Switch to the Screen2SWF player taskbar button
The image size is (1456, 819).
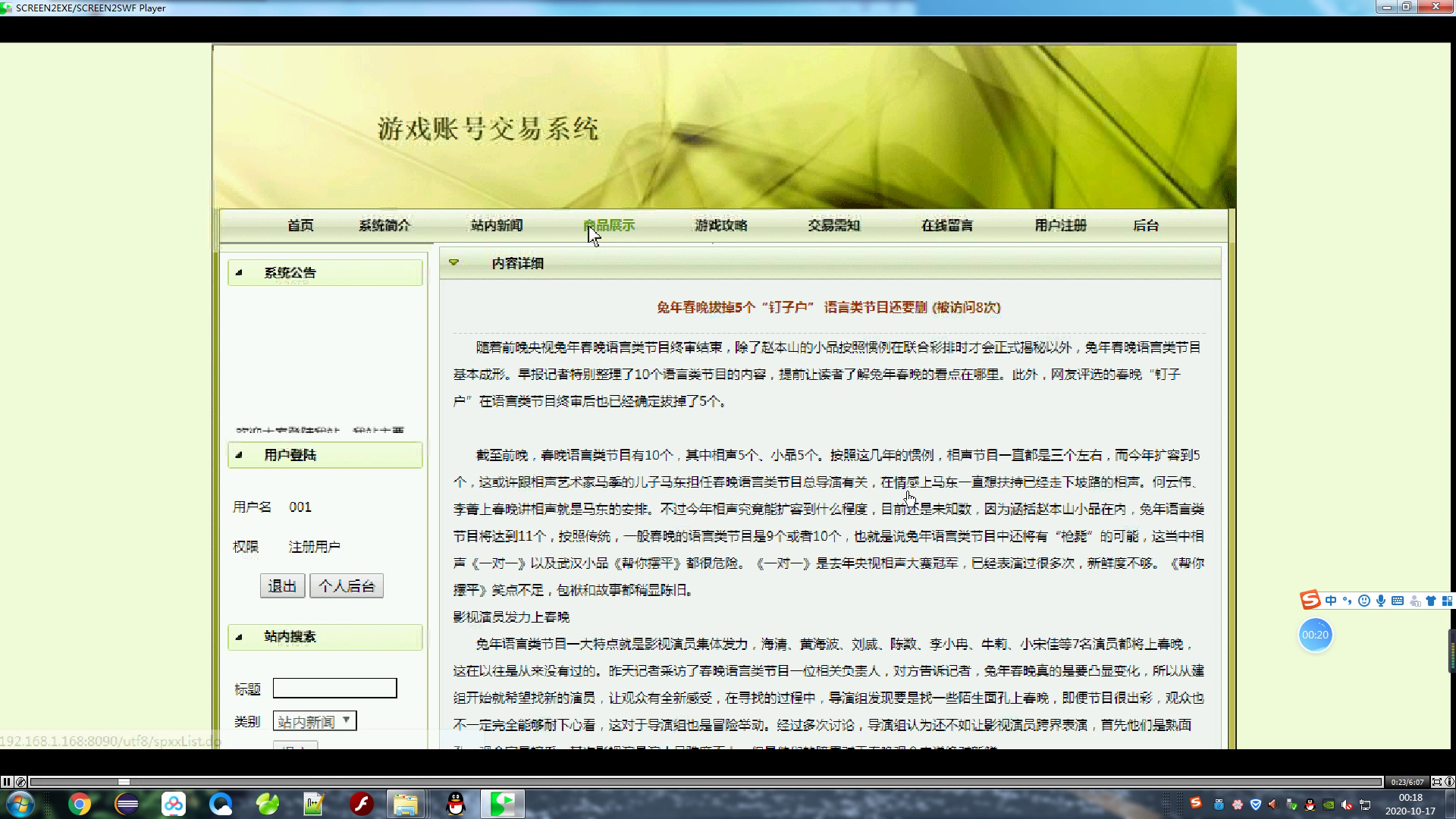(502, 804)
